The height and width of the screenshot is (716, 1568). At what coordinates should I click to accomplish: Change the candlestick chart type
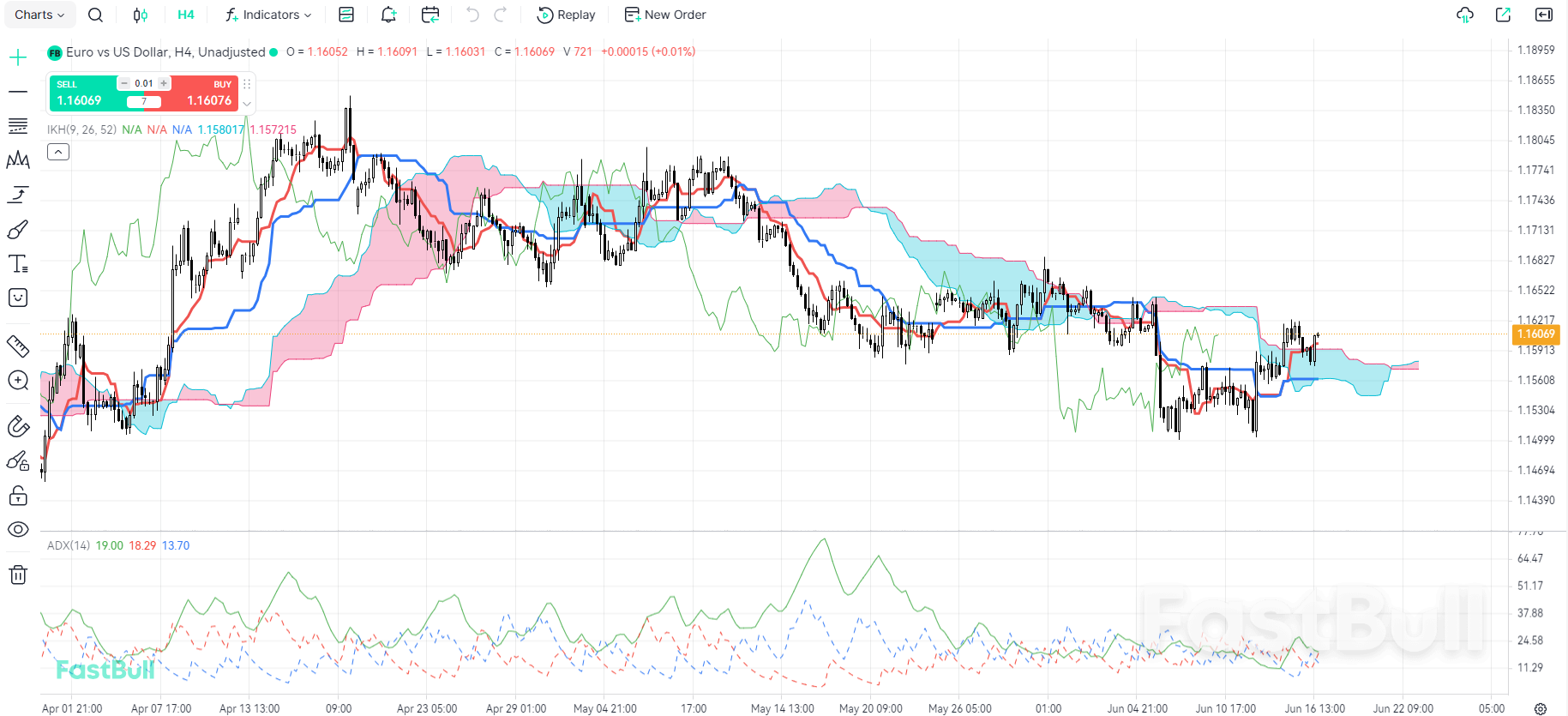click(141, 15)
